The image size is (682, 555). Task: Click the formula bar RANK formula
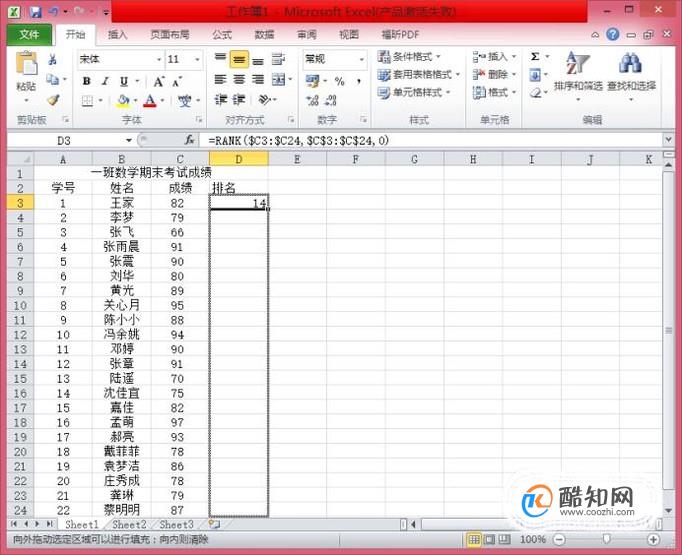pos(298,140)
